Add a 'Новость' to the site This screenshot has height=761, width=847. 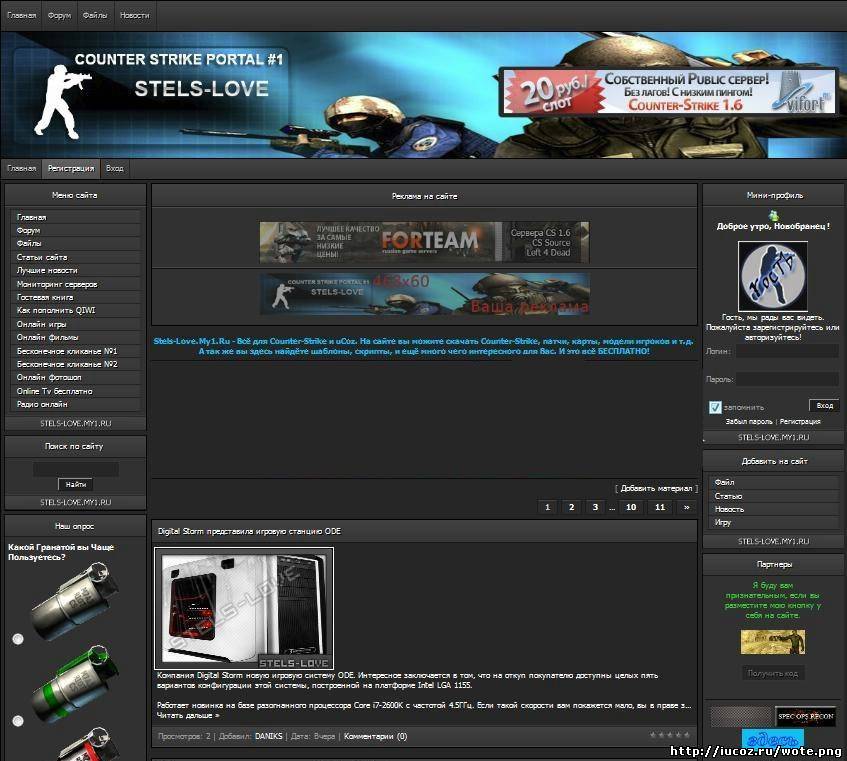click(x=774, y=509)
